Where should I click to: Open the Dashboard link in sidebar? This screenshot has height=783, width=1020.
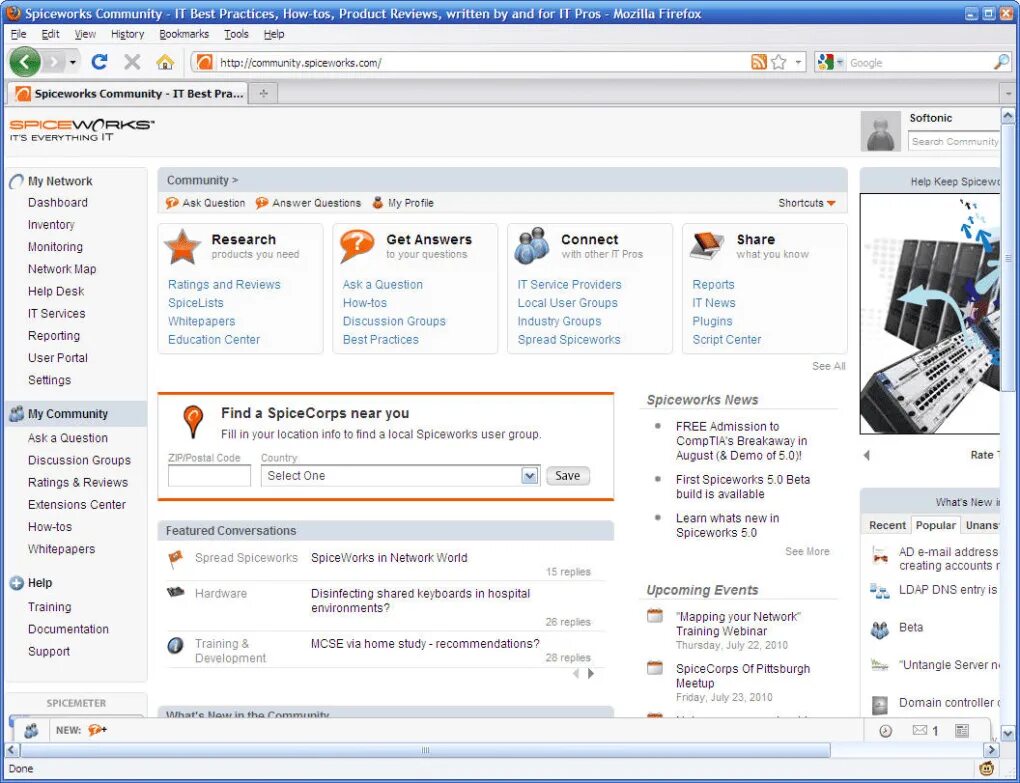tap(57, 202)
